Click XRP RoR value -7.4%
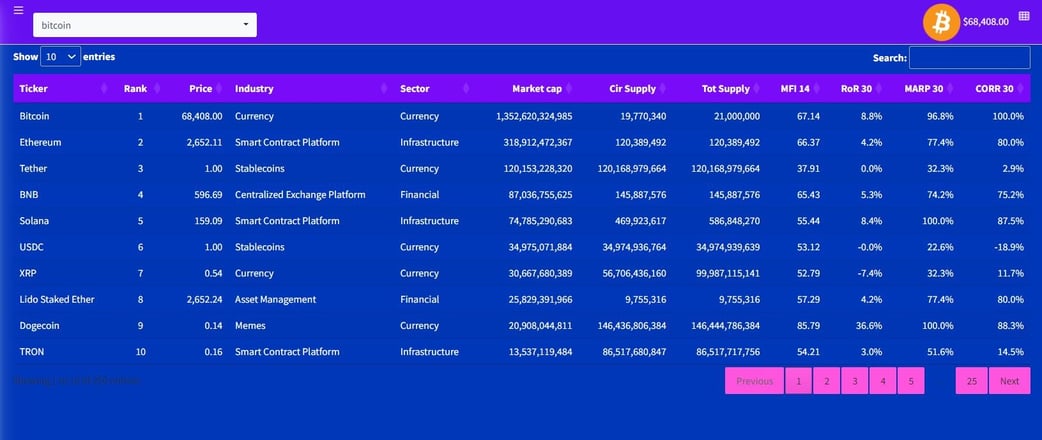The image size is (1042, 440). (871, 273)
